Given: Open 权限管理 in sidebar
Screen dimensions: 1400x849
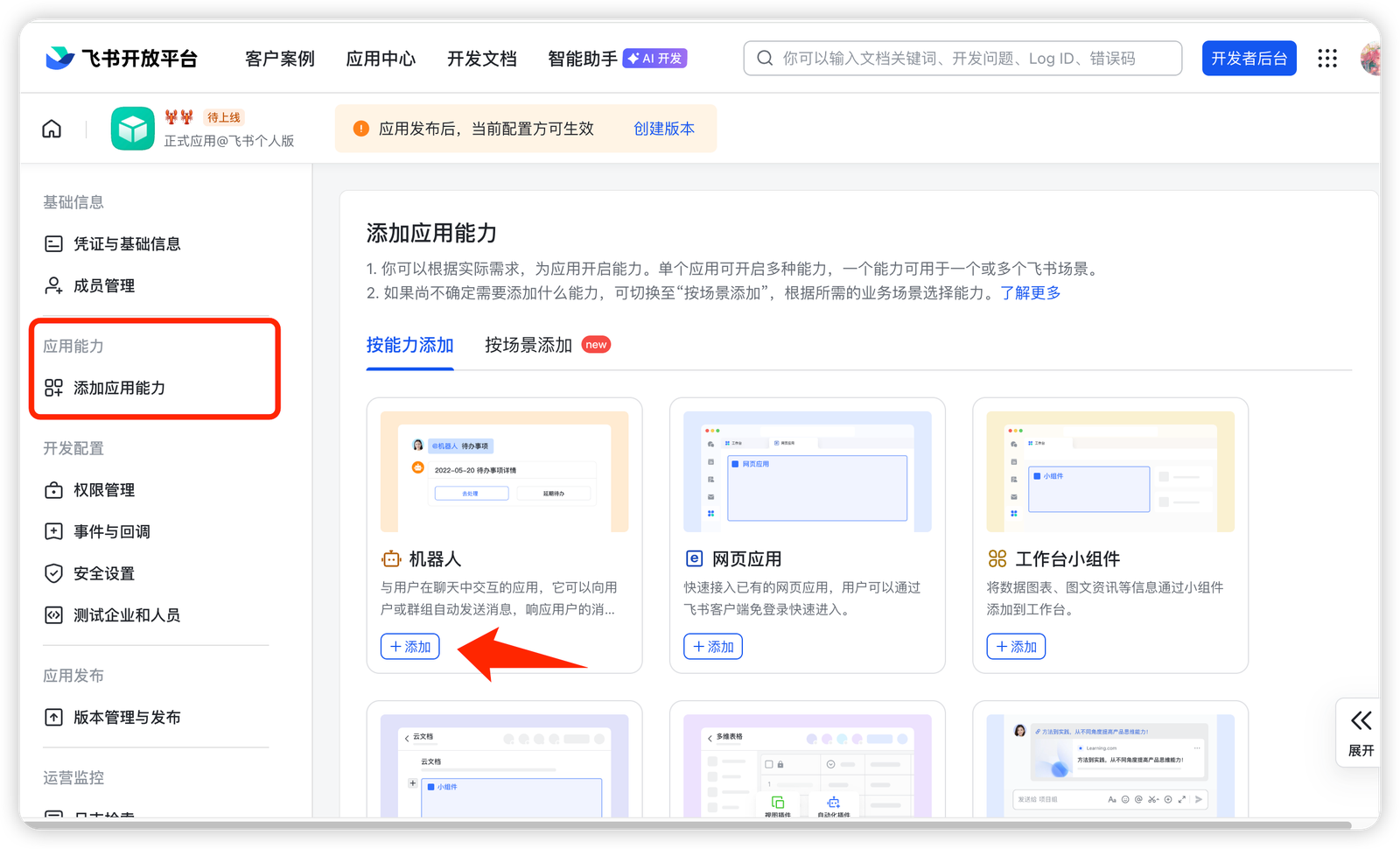Looking at the screenshot, I should coord(104,490).
